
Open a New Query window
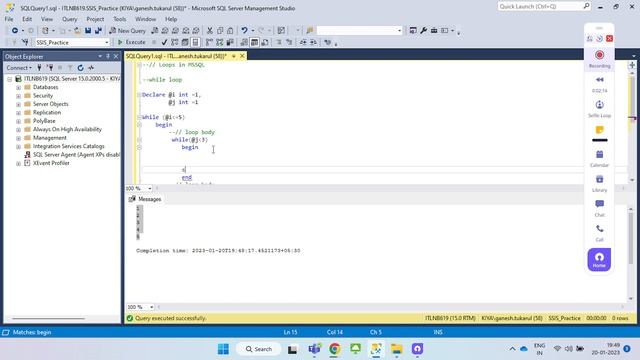[x=128, y=31]
